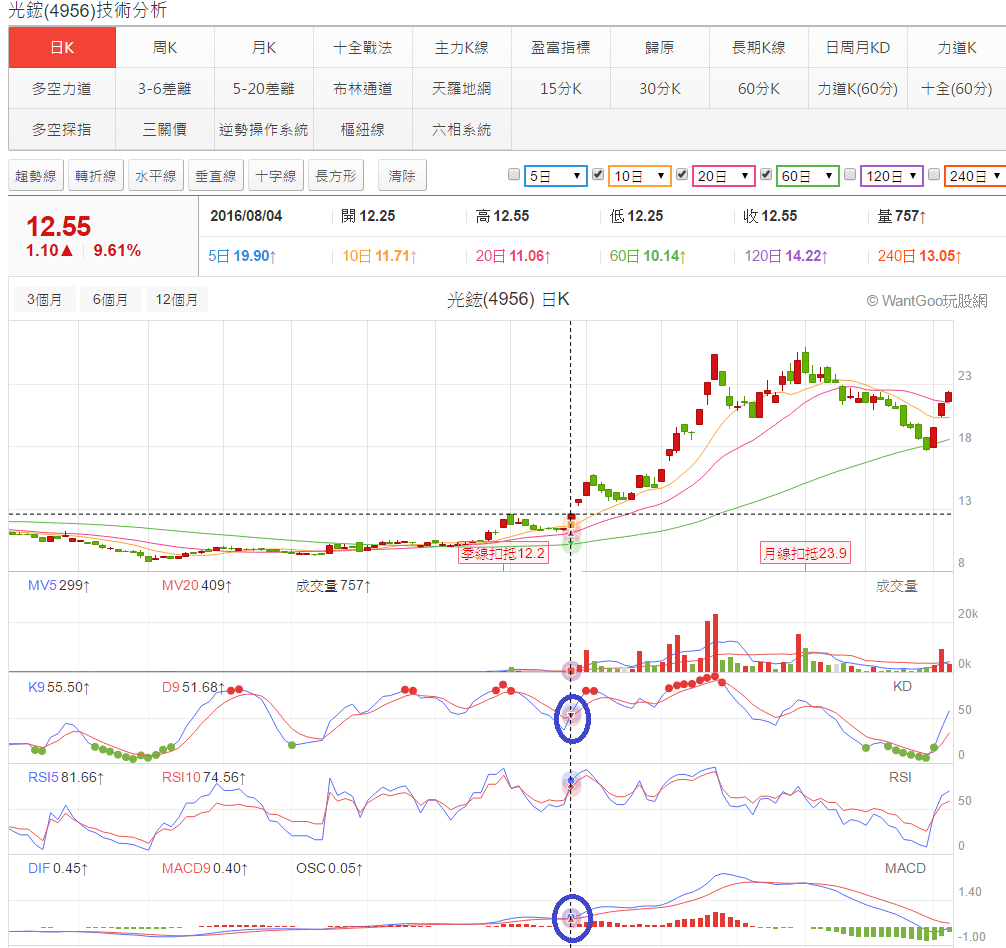Select the 趨勢線 drawing tool
The height and width of the screenshot is (948, 1006).
(36, 176)
